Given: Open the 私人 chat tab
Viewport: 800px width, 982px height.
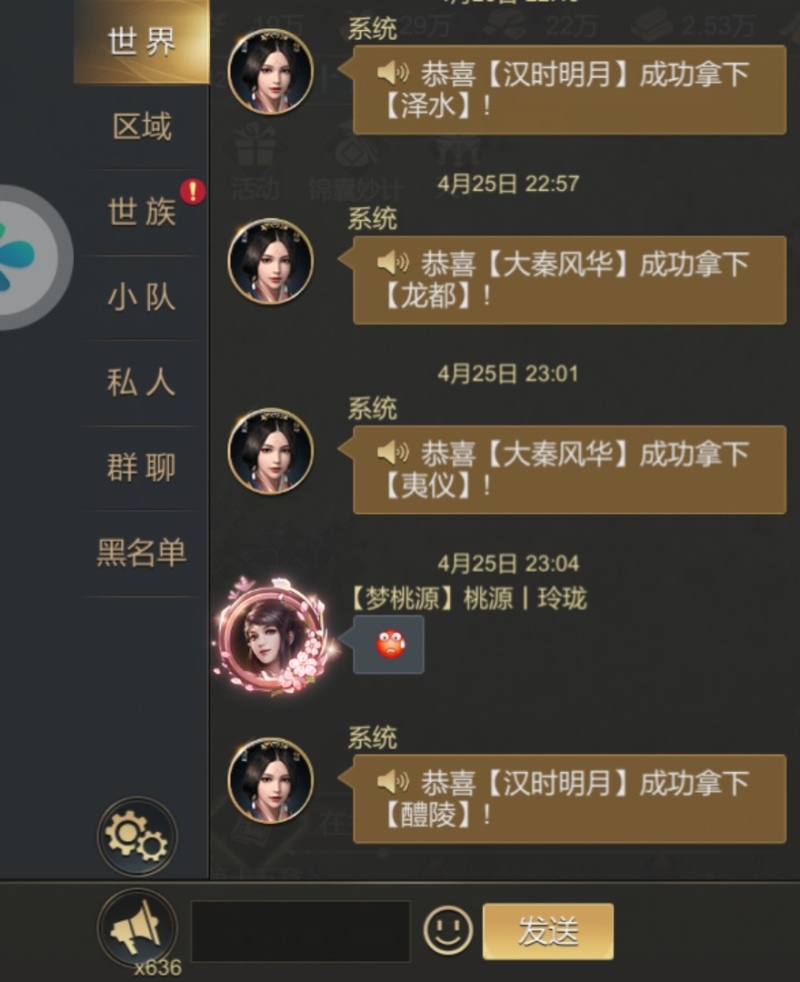Looking at the screenshot, I should tap(142, 382).
